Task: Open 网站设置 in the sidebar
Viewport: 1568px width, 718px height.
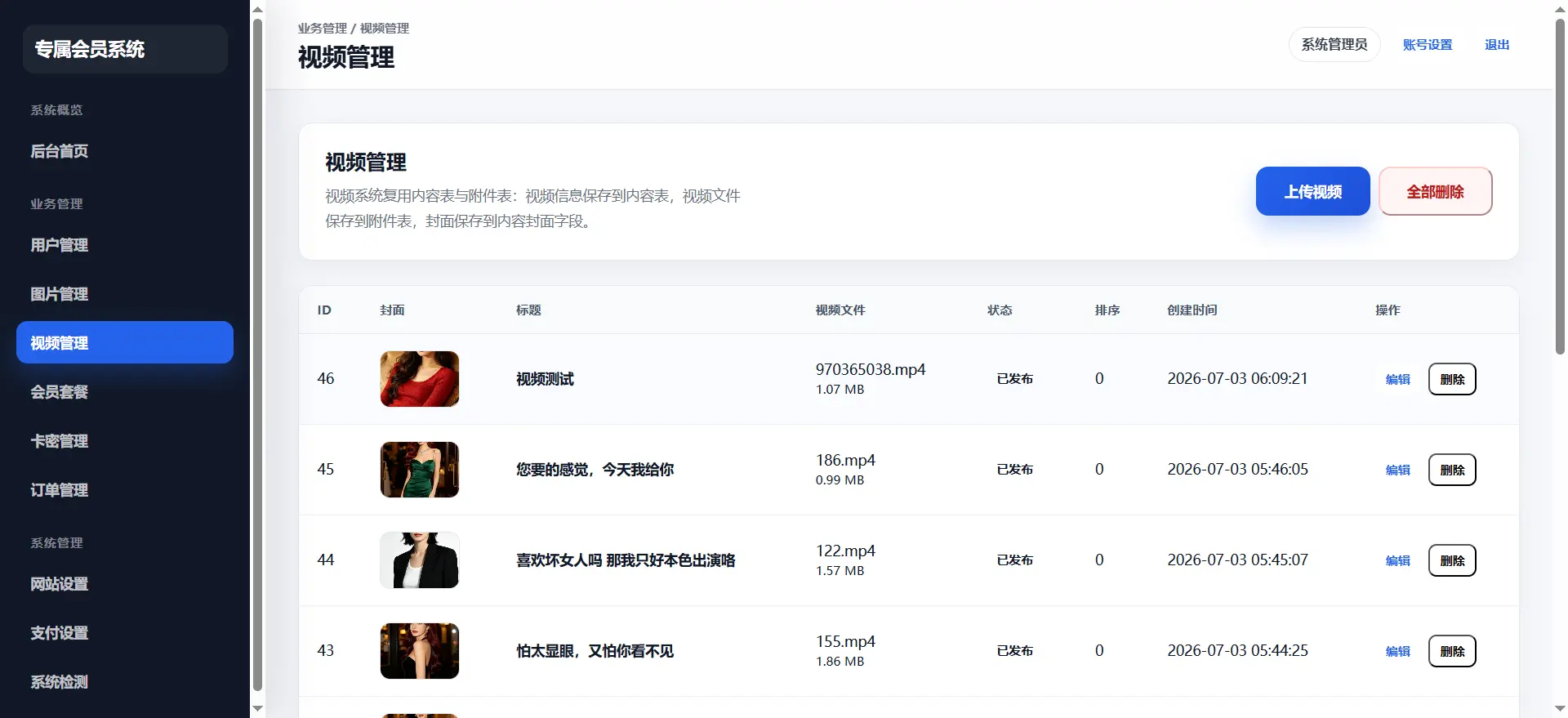Action: pos(125,584)
